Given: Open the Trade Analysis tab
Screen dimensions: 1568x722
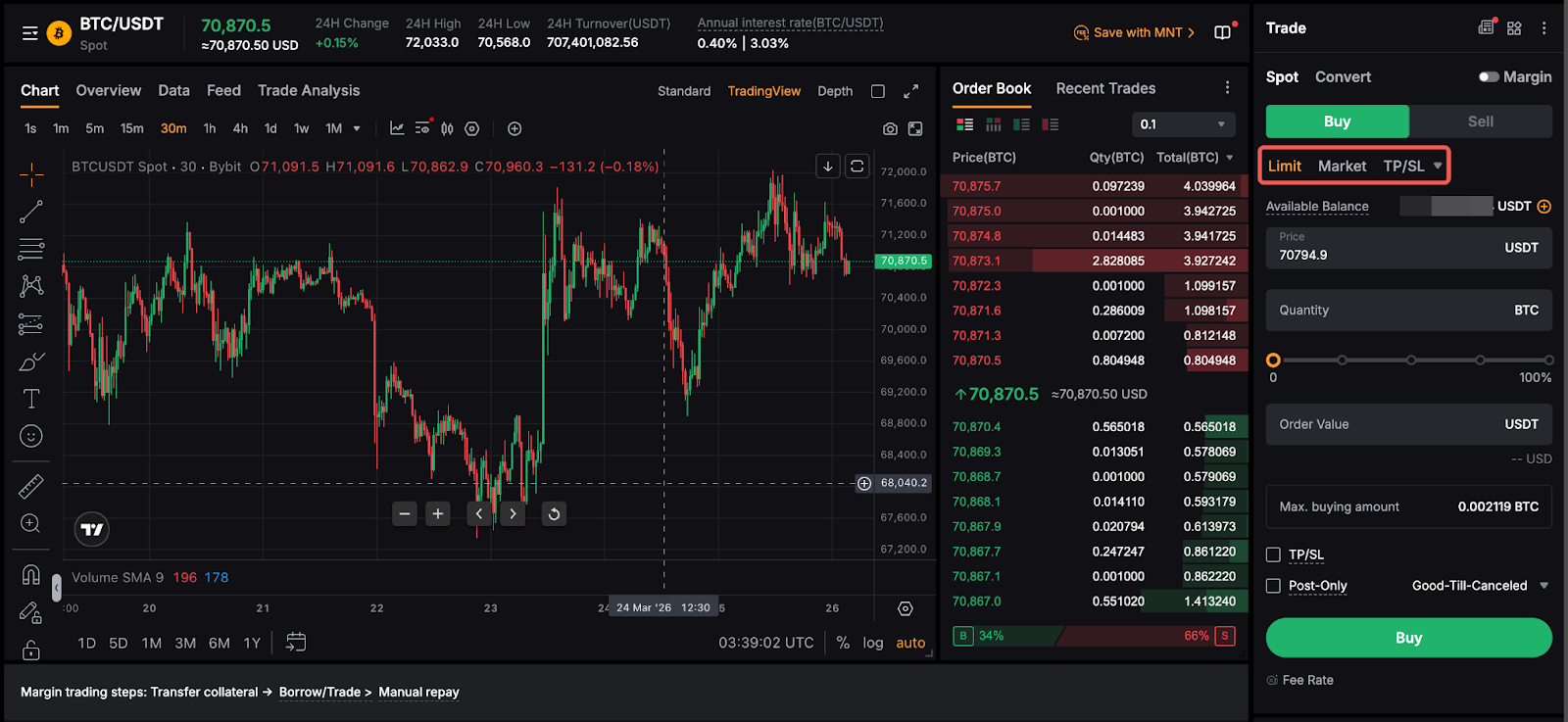Looking at the screenshot, I should (x=309, y=90).
